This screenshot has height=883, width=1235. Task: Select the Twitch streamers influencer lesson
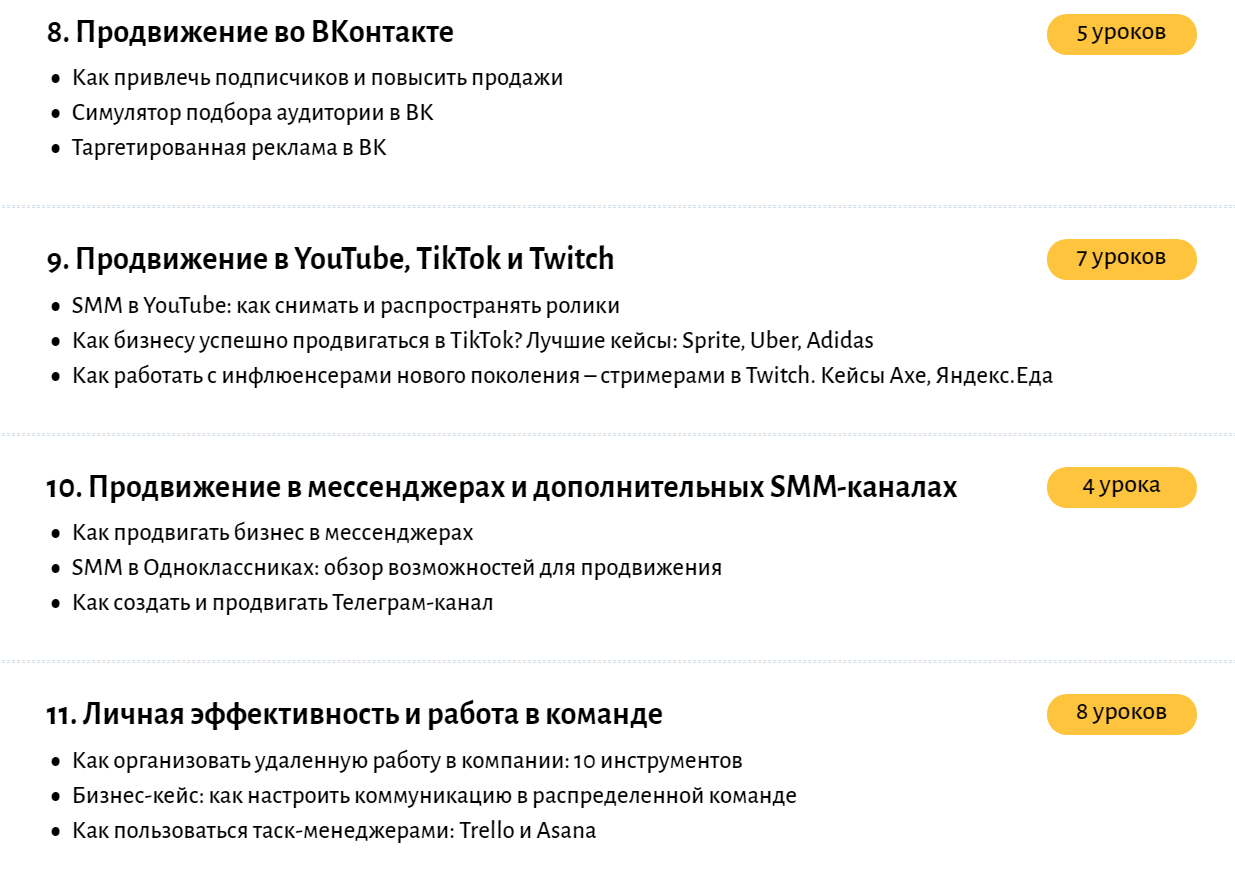tap(562, 376)
